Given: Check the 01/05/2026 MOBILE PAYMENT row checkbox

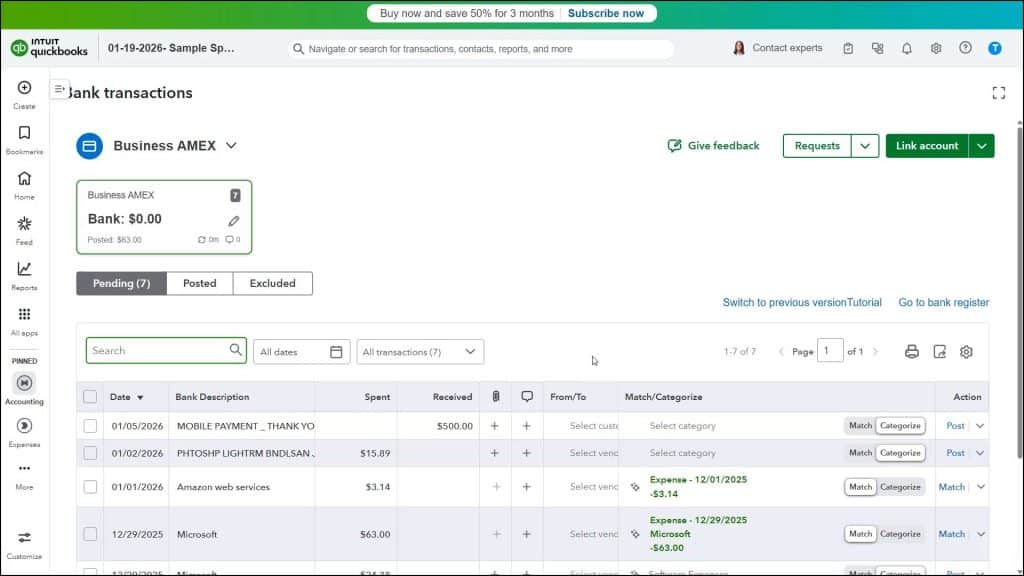Looking at the screenshot, I should (90, 425).
